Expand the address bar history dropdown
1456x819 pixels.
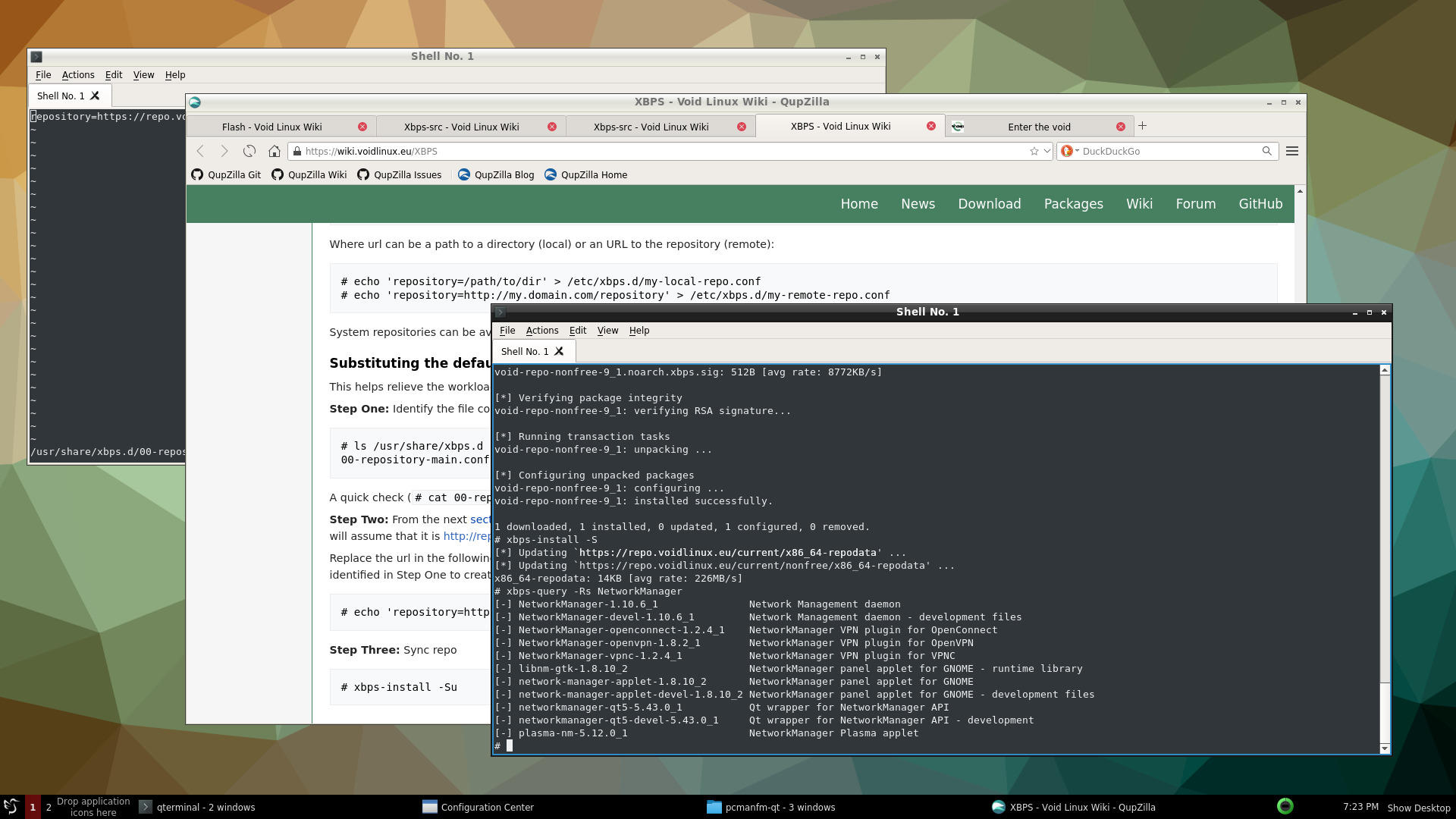click(x=1046, y=151)
